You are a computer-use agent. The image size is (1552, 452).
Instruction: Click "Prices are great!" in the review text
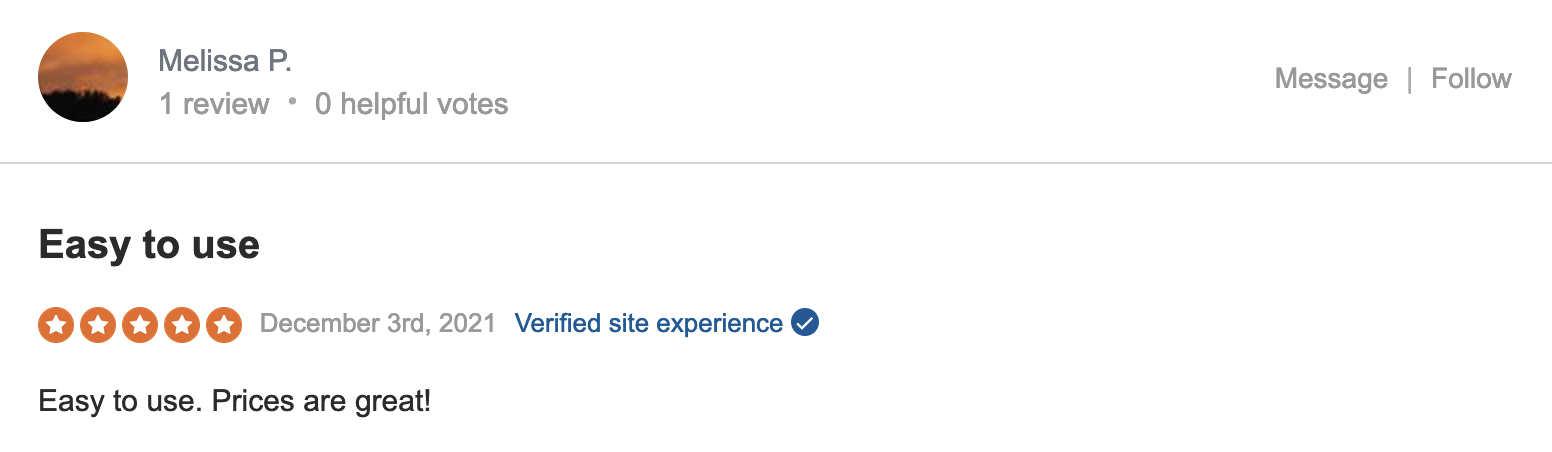pos(321,402)
